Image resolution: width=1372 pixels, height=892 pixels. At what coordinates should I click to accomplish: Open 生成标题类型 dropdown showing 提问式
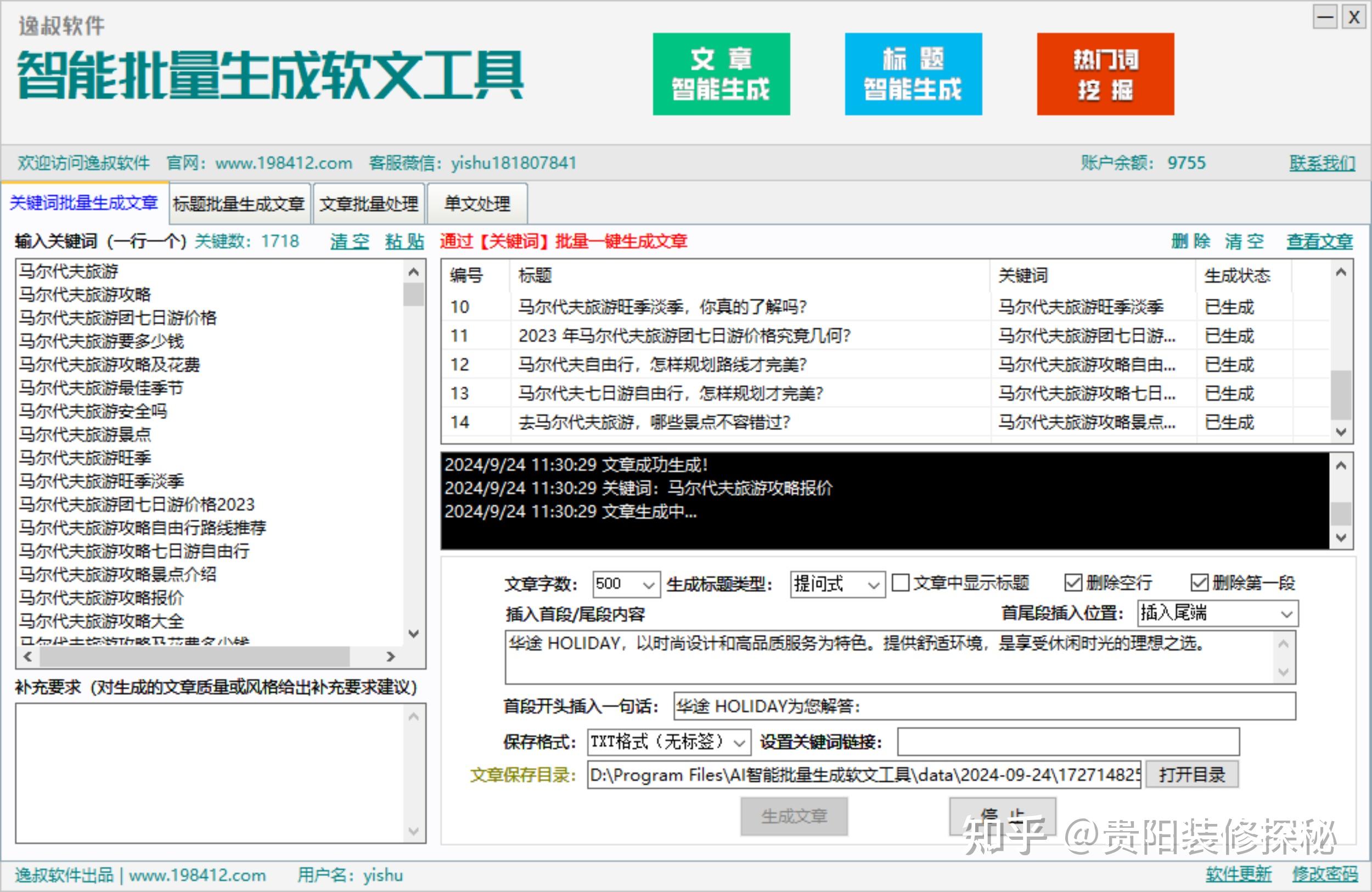click(x=837, y=584)
